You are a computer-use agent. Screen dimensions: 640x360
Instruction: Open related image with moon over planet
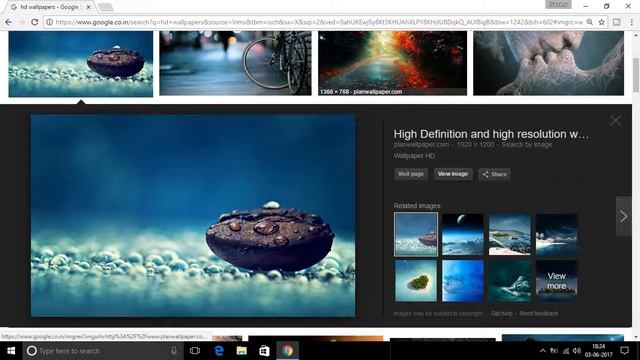[462, 234]
